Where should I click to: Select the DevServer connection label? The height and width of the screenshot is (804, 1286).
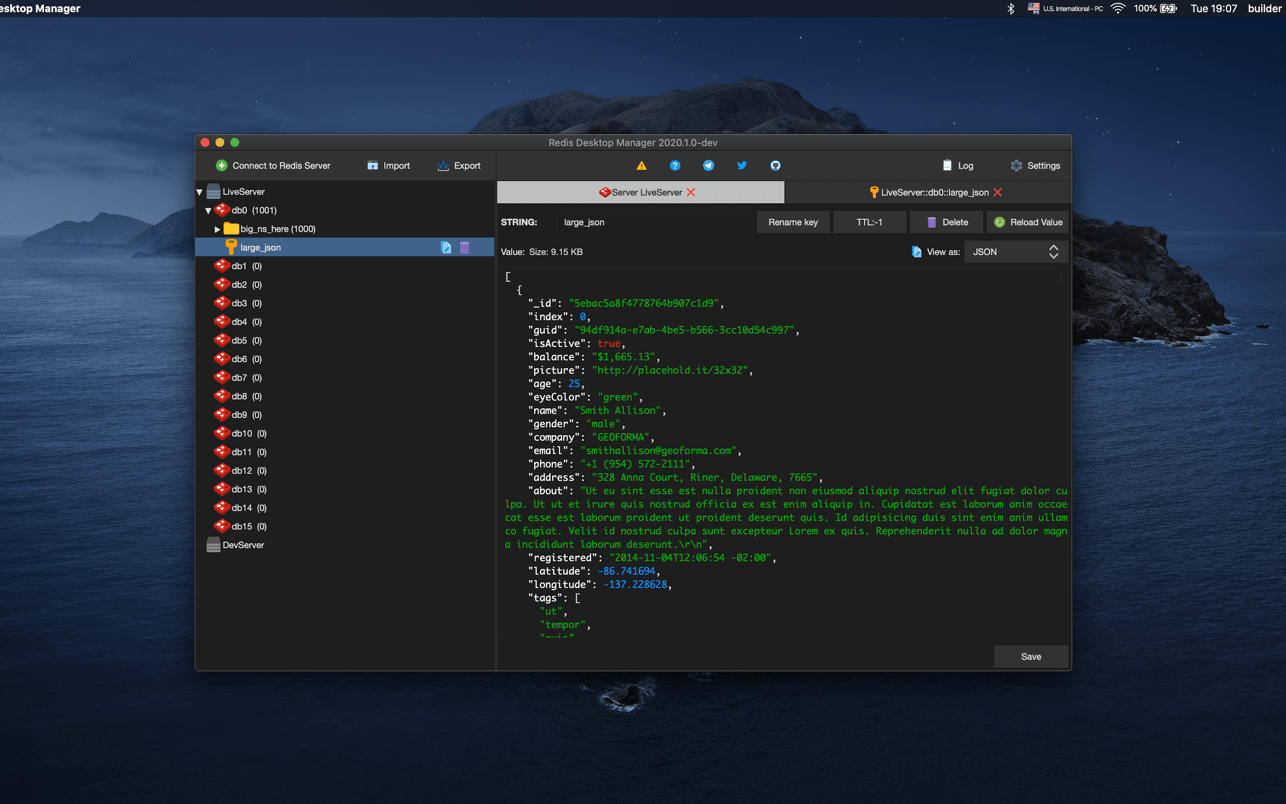243,545
